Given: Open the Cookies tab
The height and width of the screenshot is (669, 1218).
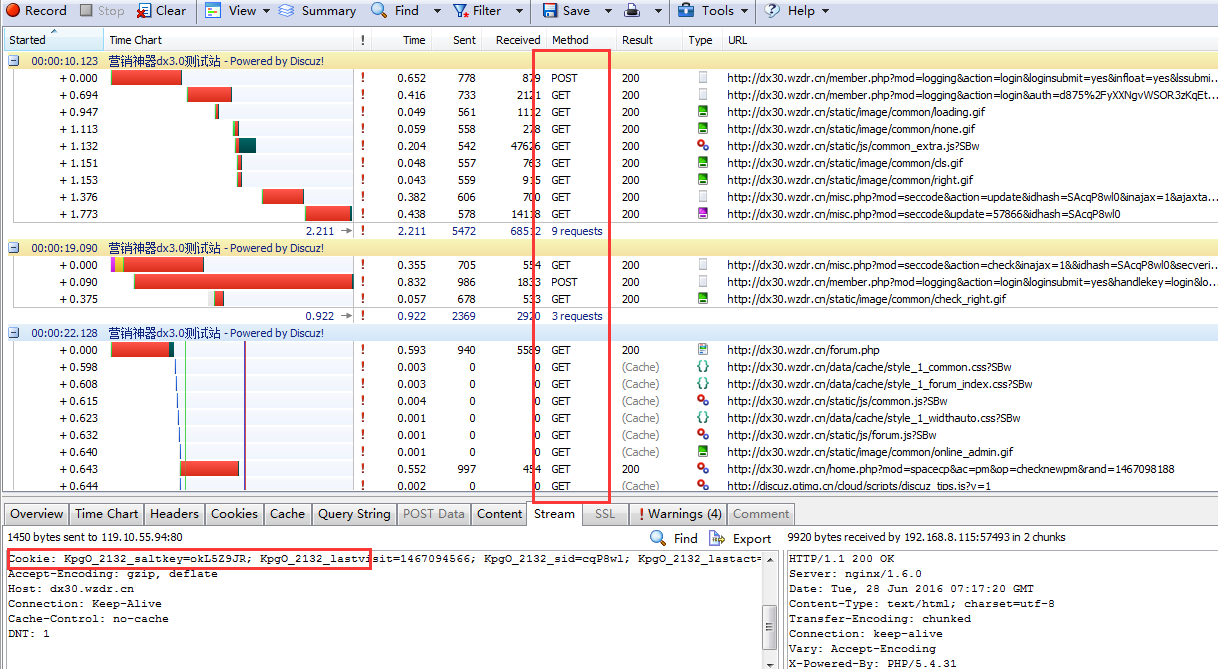Looking at the screenshot, I should [x=234, y=514].
